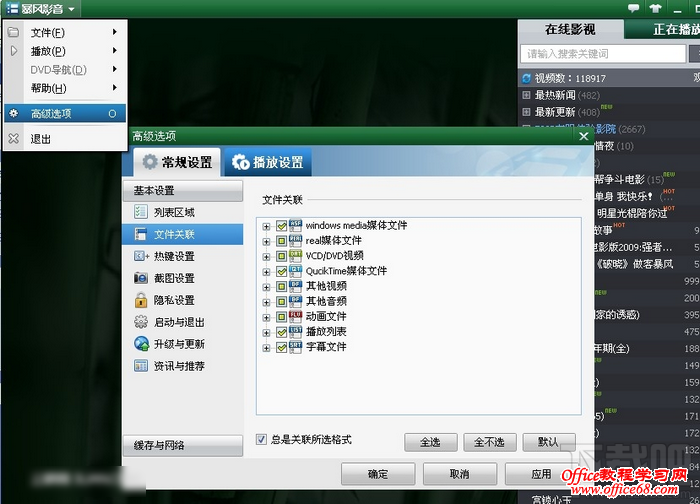Expand 最新更新 in the online video list
The image size is (700, 504).
point(526,112)
